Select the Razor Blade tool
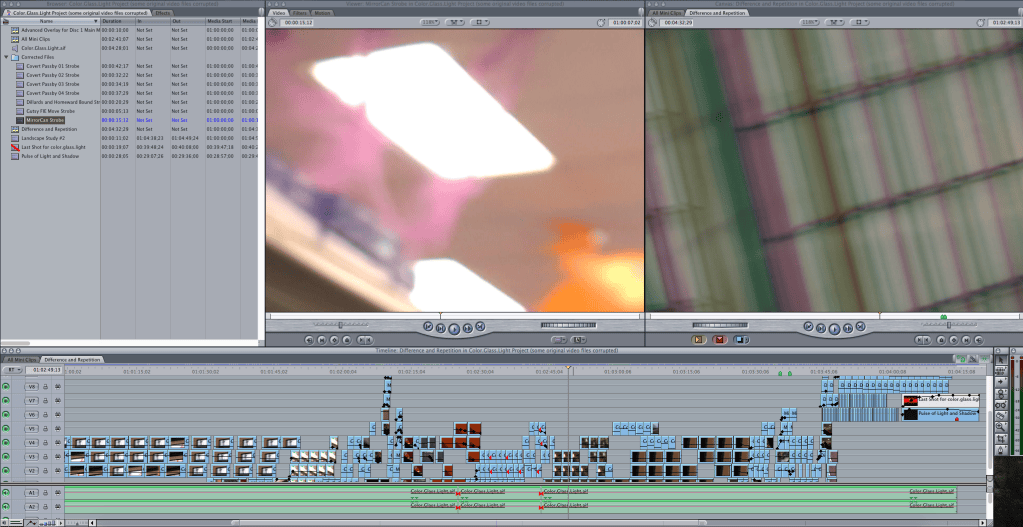1023x527 pixels. pyautogui.click(x=1002, y=415)
